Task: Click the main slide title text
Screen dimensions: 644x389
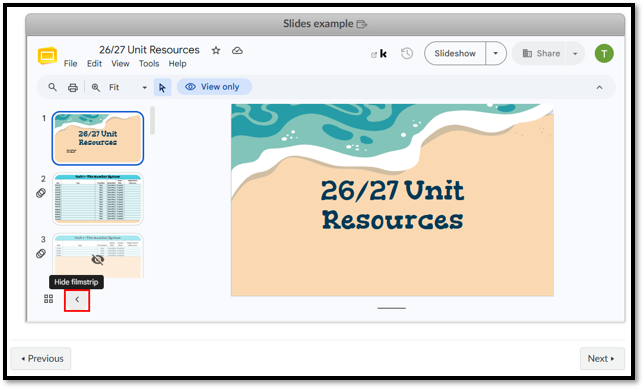Action: (392, 205)
